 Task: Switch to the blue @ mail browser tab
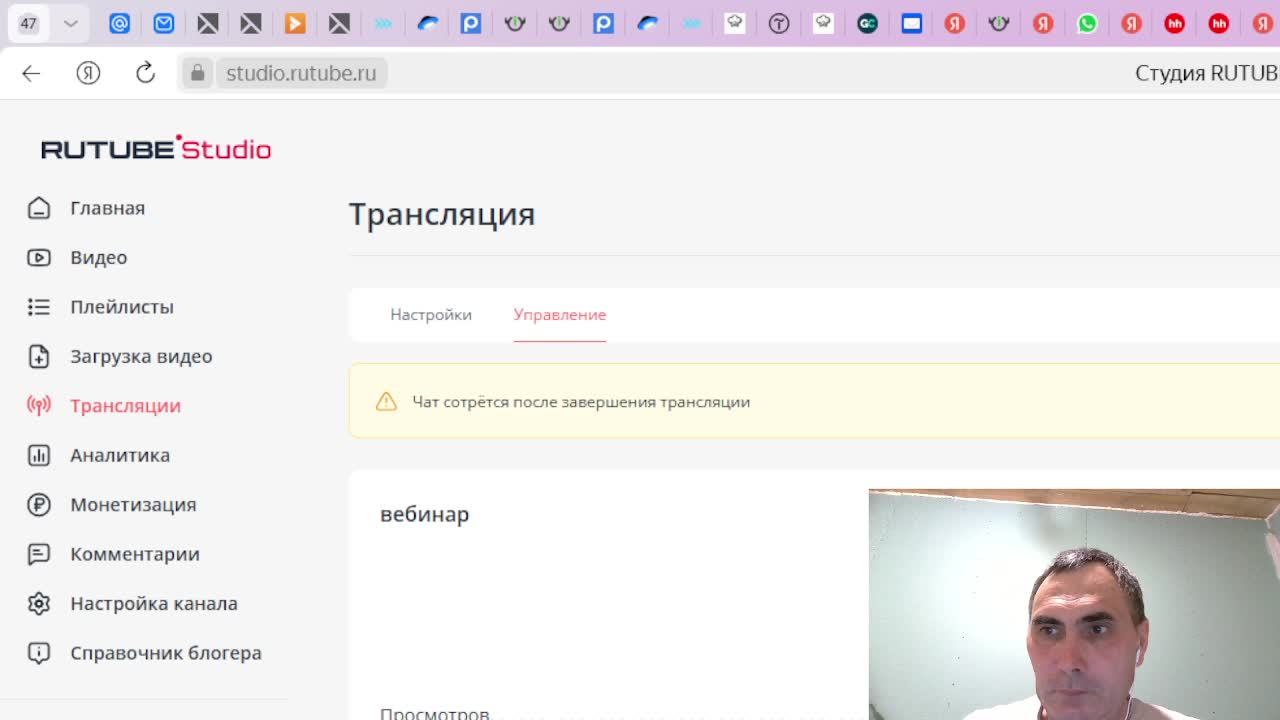tap(119, 23)
